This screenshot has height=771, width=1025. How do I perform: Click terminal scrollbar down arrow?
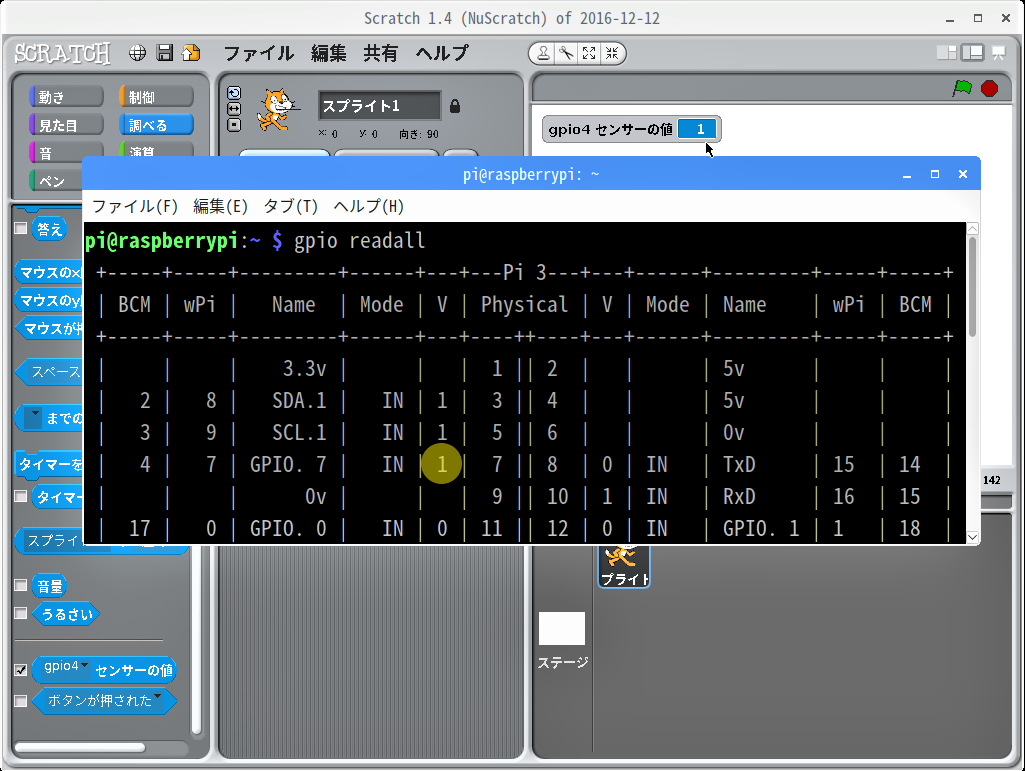coord(973,537)
